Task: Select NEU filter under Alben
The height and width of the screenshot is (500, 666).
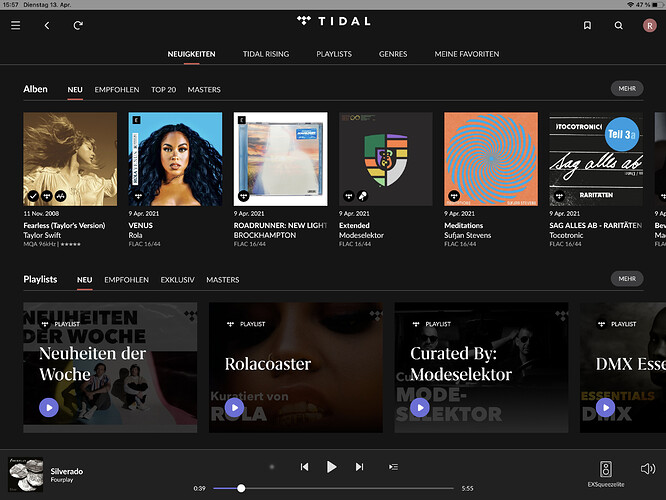Action: coord(75,90)
